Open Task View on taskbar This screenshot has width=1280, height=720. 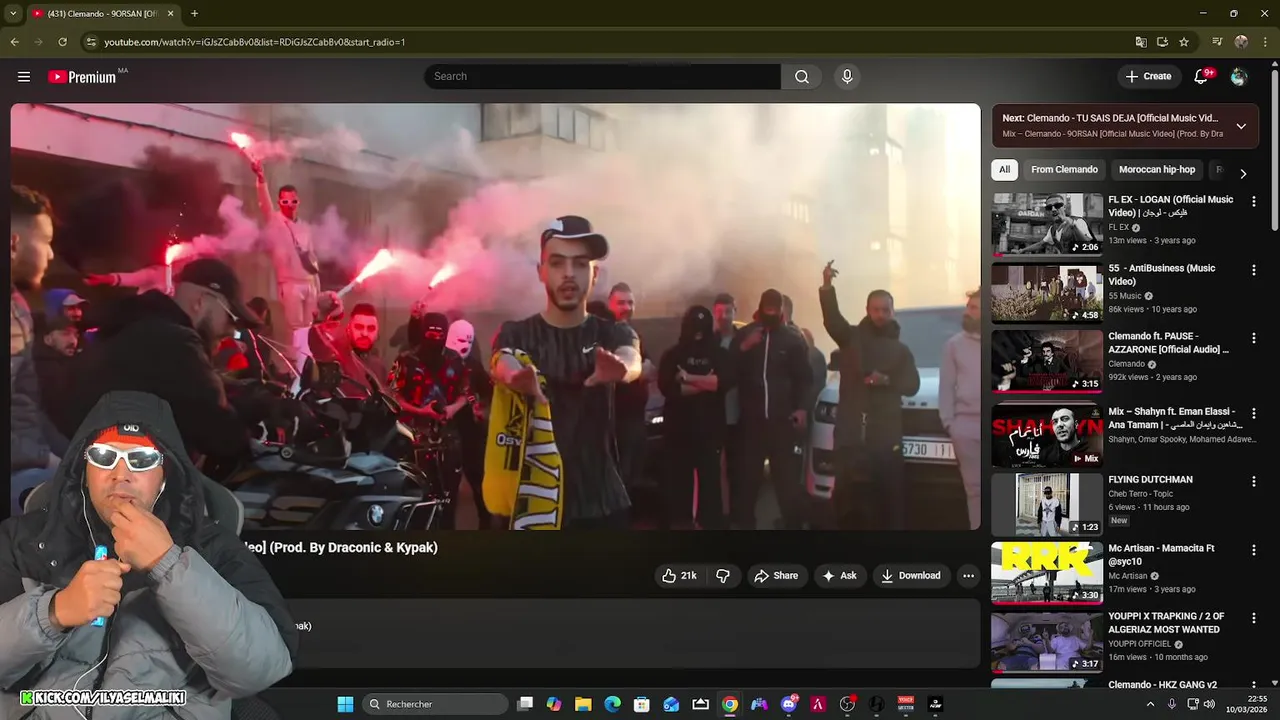pos(525,704)
